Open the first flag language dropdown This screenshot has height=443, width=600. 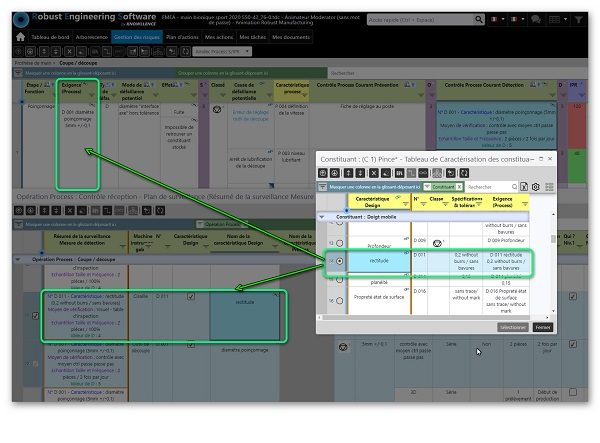coord(497,19)
